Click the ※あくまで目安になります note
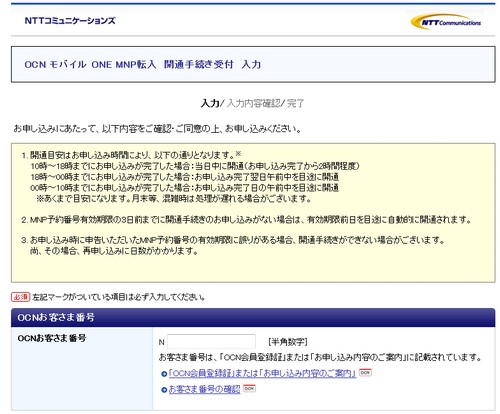 174,199
